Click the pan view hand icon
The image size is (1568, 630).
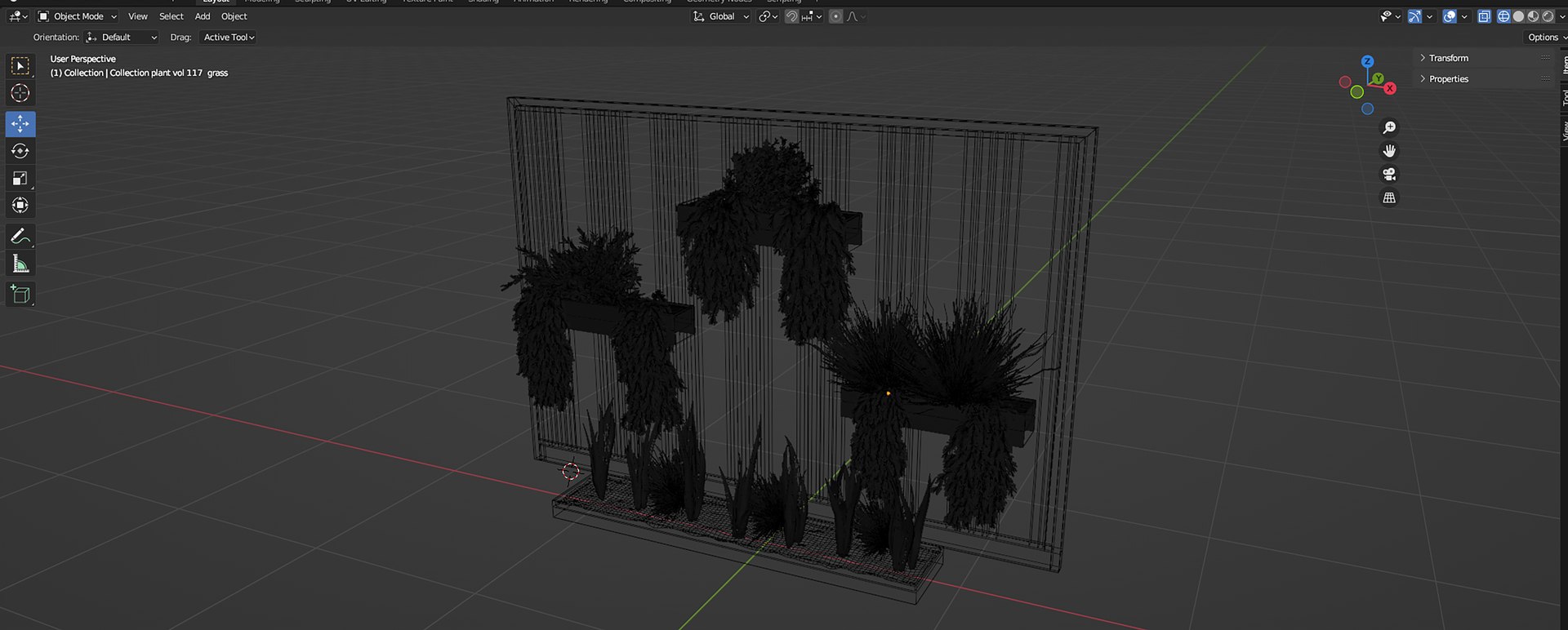1389,151
